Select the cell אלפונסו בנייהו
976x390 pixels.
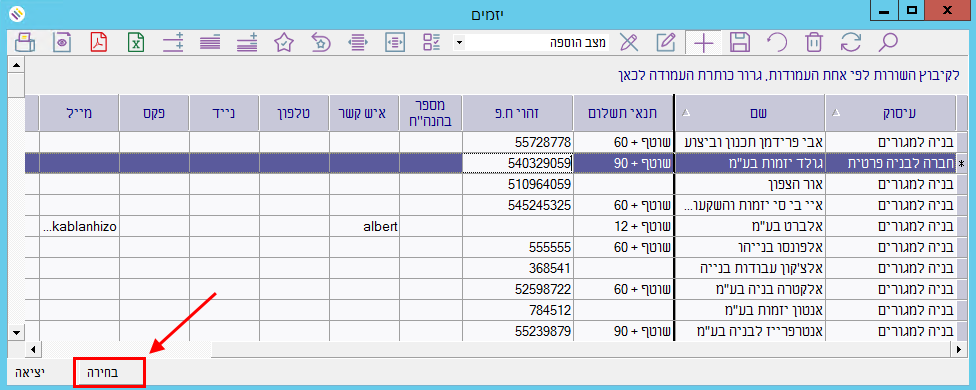(749, 248)
